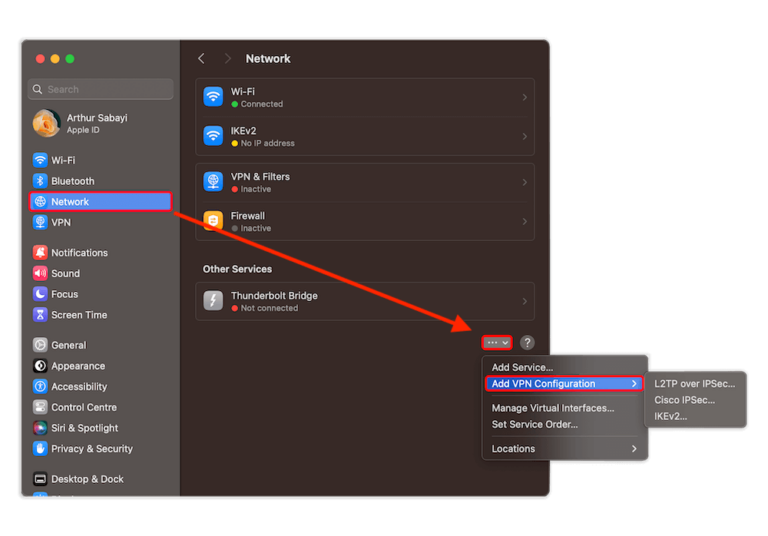Open Screen Time settings
768x536 pixels.
pyautogui.click(x=100, y=315)
